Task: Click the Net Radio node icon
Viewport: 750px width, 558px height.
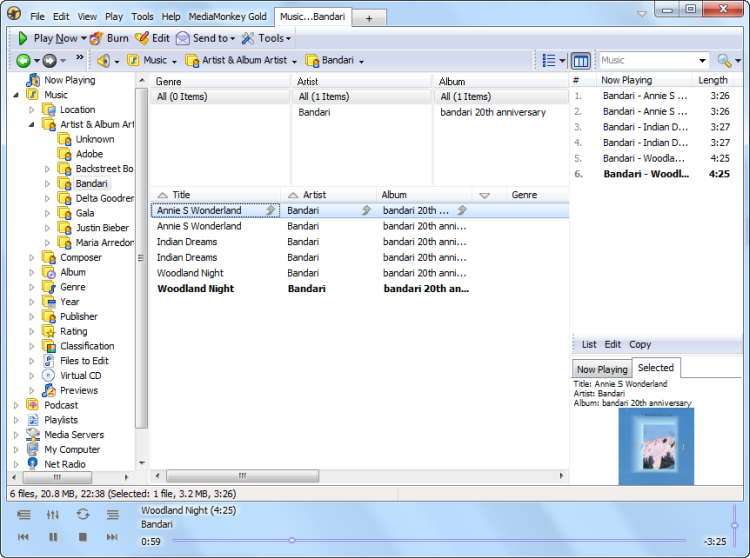Action: (33, 464)
